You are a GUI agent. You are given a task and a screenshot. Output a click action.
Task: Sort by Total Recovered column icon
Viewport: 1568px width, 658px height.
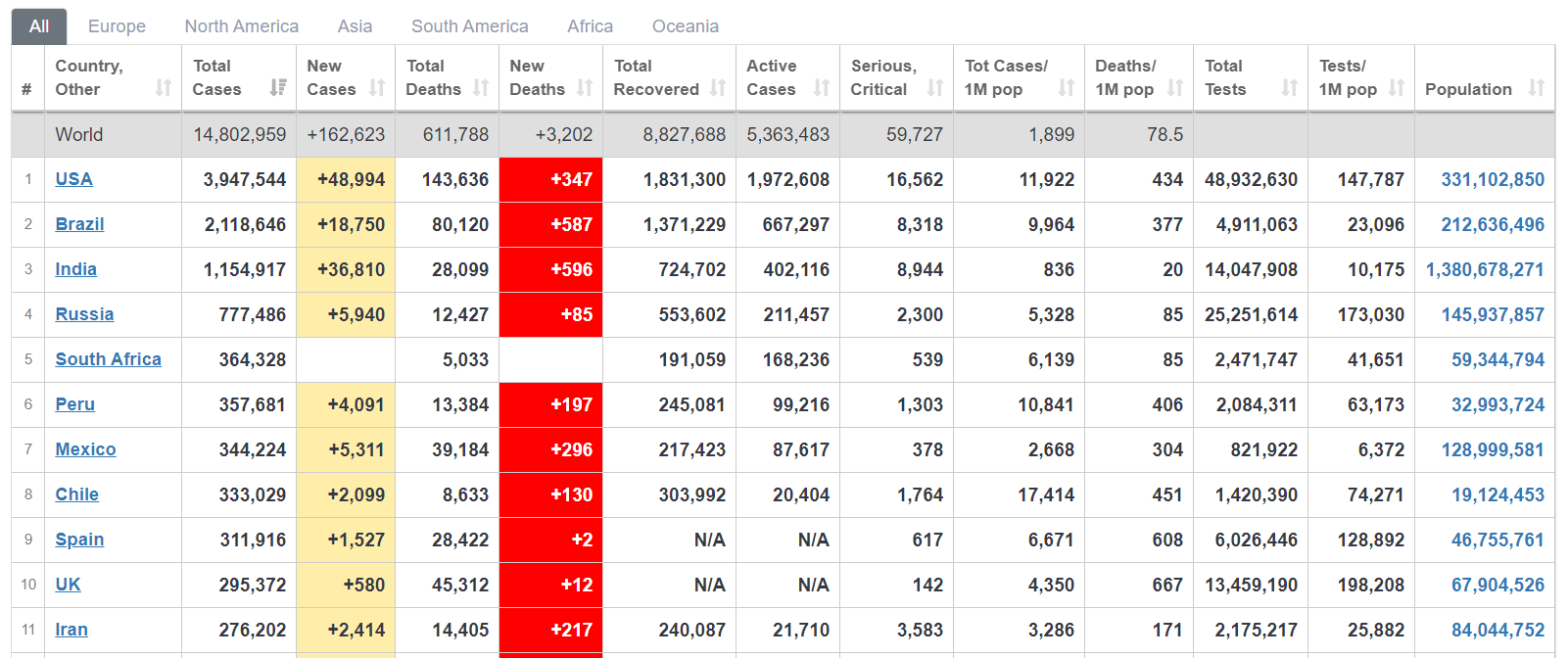click(718, 88)
